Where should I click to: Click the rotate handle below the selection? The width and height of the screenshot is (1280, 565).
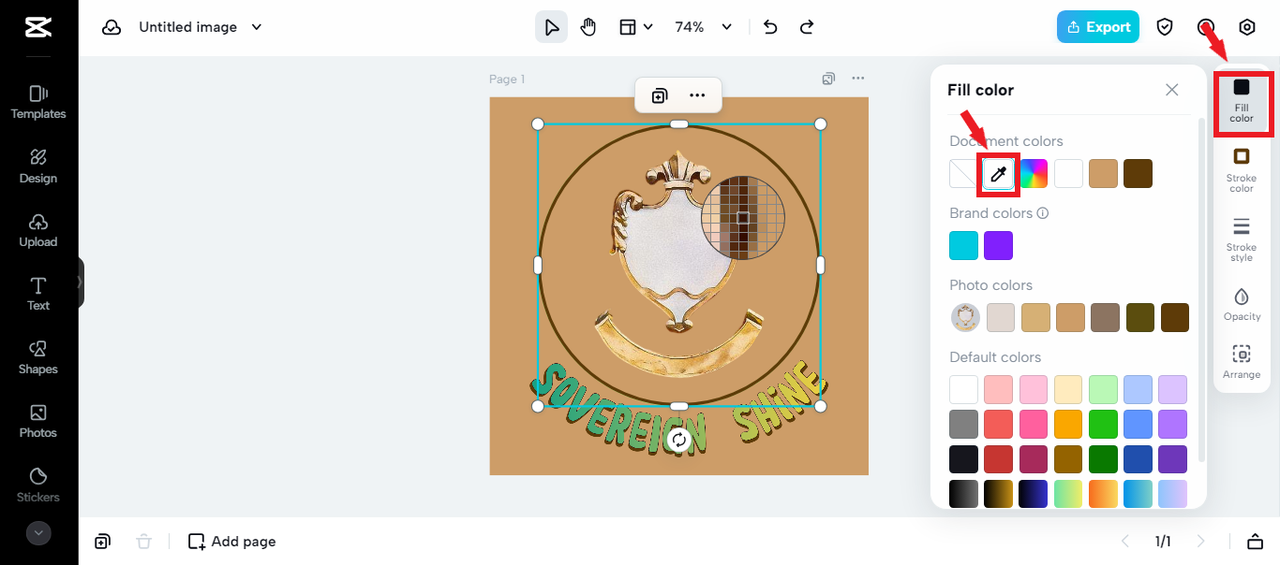pyautogui.click(x=679, y=440)
